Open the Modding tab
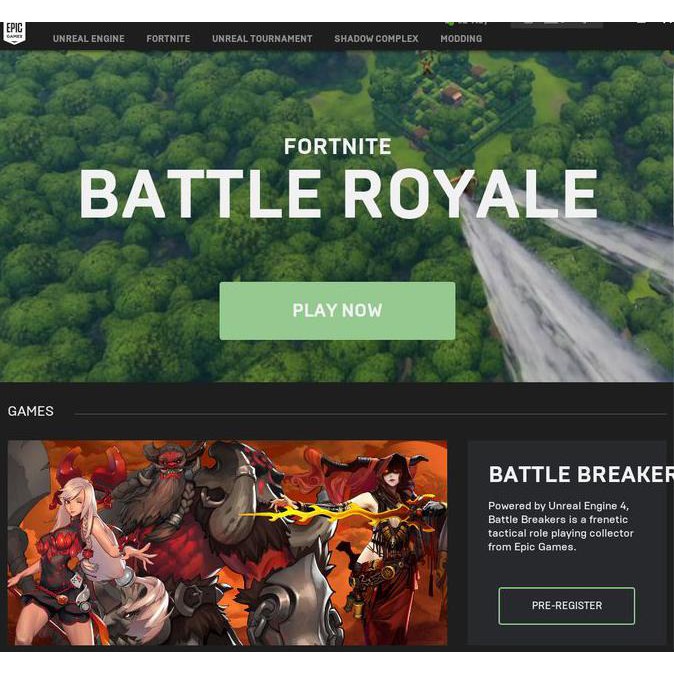Screen dimensions: 674x674 coord(461,39)
